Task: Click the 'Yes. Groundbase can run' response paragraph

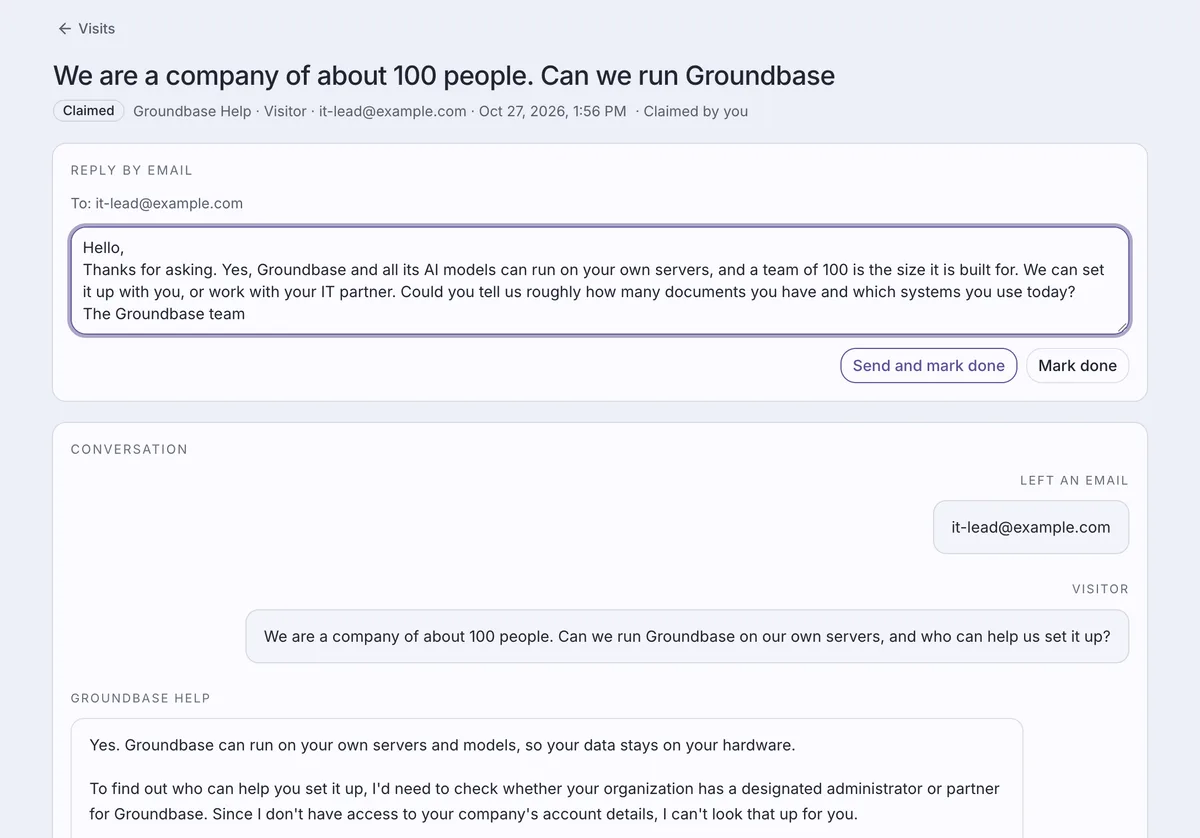Action: (442, 745)
